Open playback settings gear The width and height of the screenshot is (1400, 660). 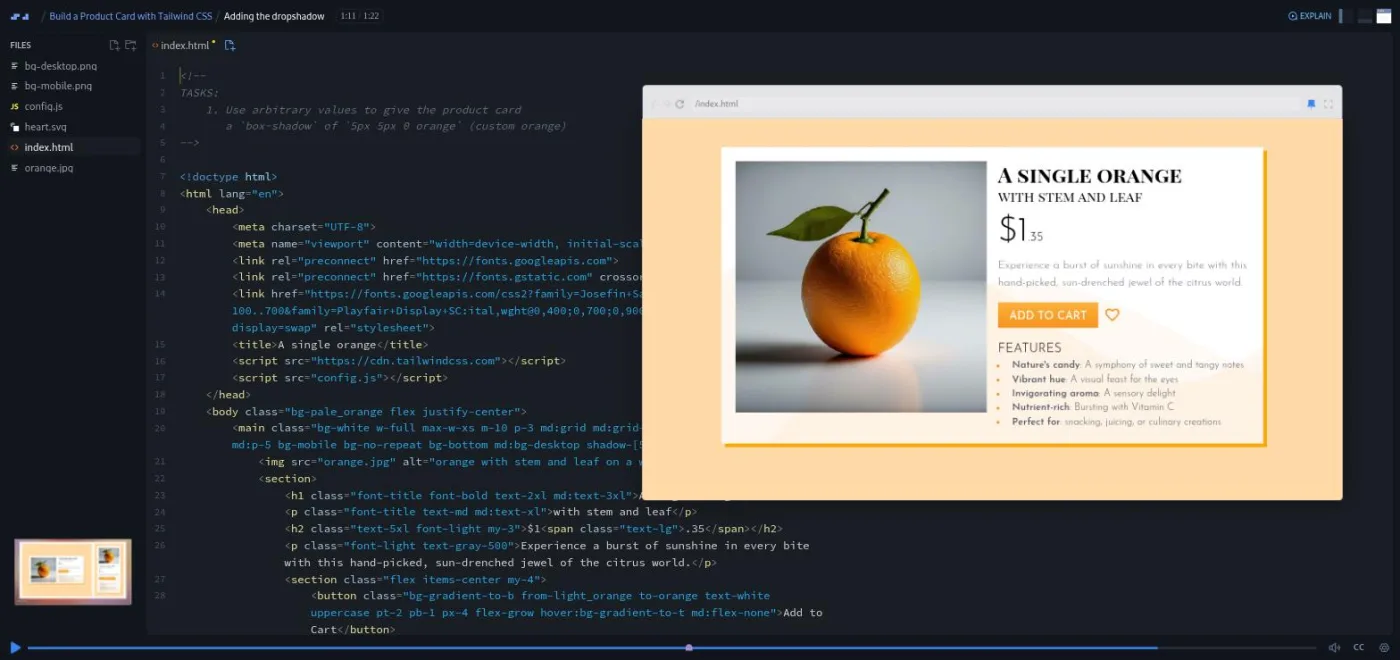(x=1385, y=648)
